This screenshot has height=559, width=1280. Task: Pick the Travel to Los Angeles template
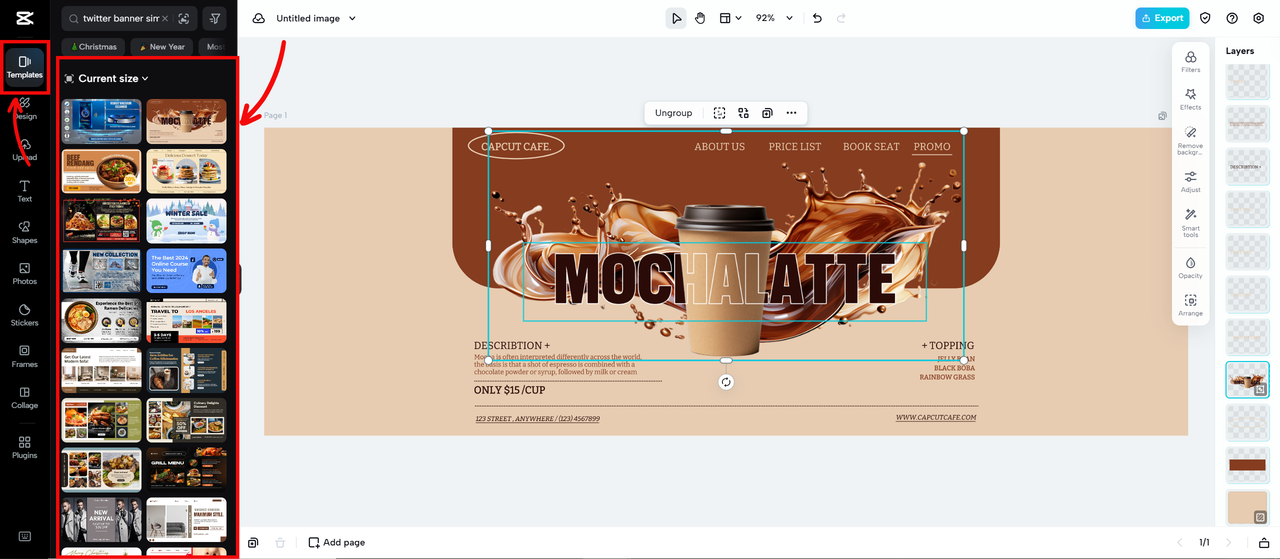(186, 320)
